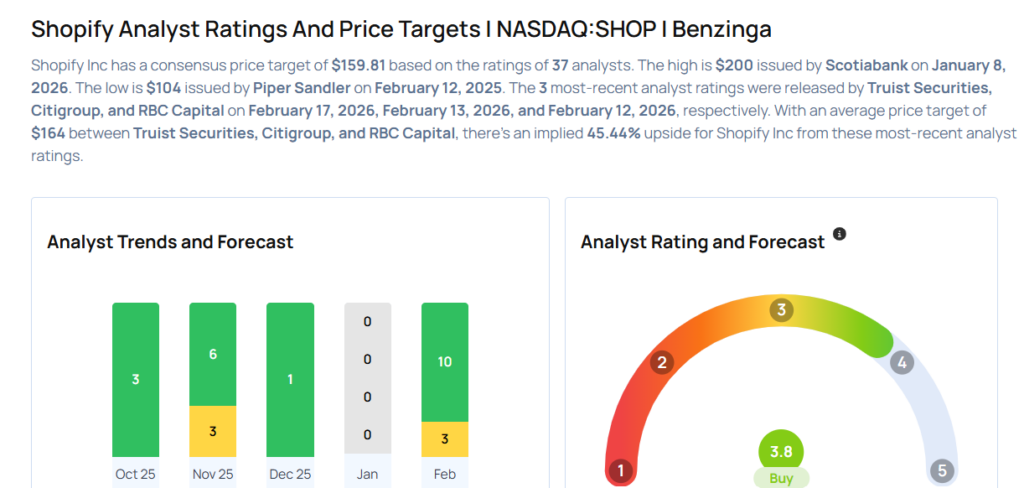Click the green 3.8 rating circle
The height and width of the screenshot is (488, 1024).
pos(781,450)
